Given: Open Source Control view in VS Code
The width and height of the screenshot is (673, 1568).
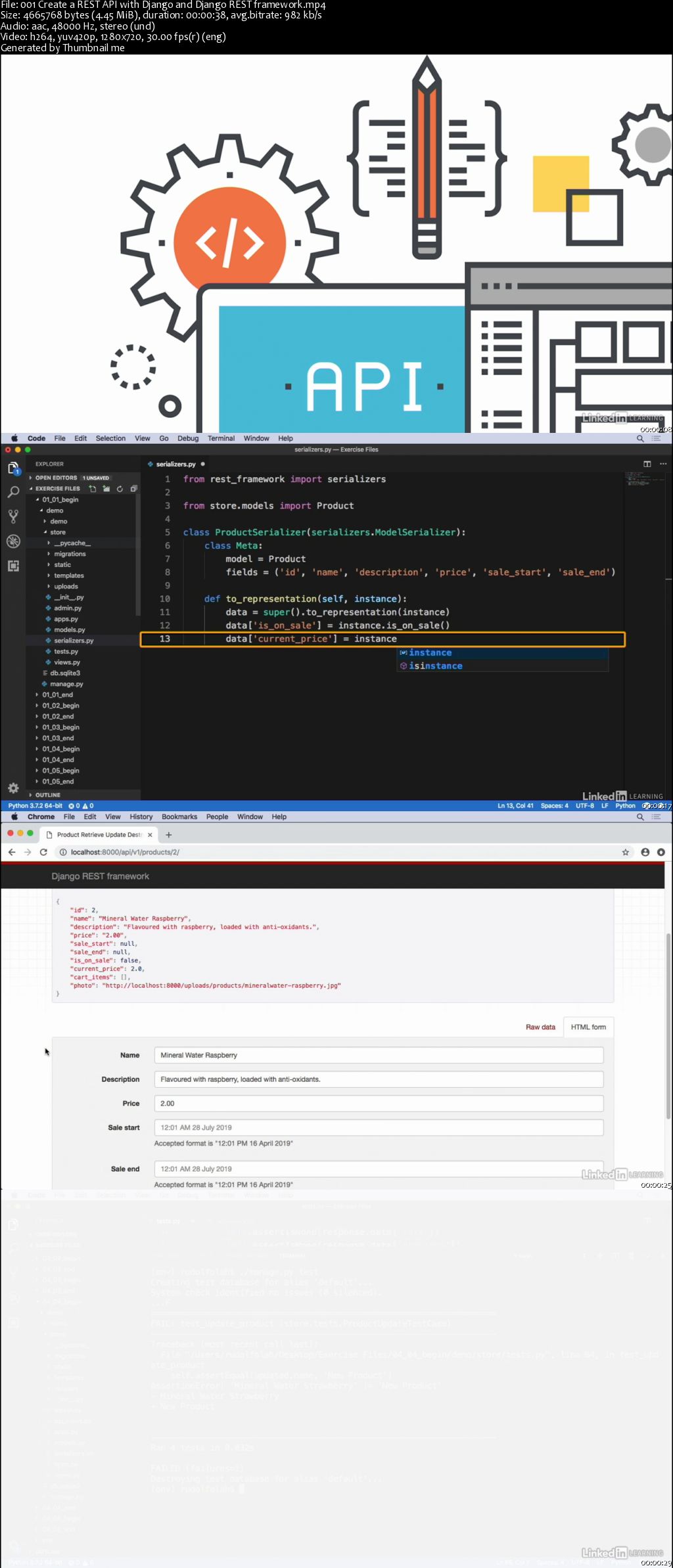Looking at the screenshot, I should [x=13, y=516].
